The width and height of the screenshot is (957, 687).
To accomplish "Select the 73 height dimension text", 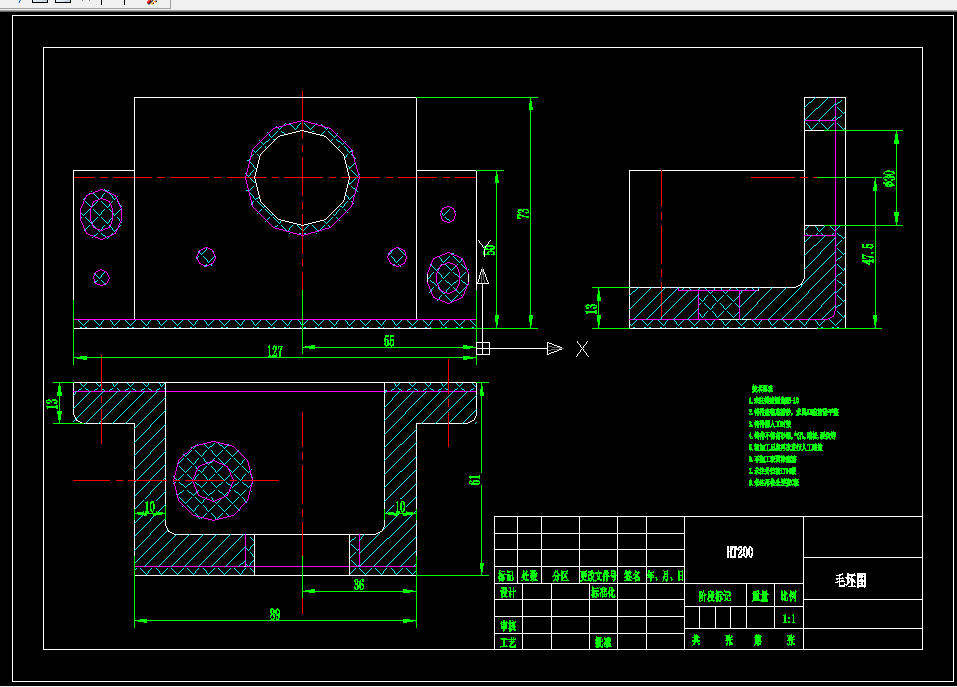I will [524, 214].
